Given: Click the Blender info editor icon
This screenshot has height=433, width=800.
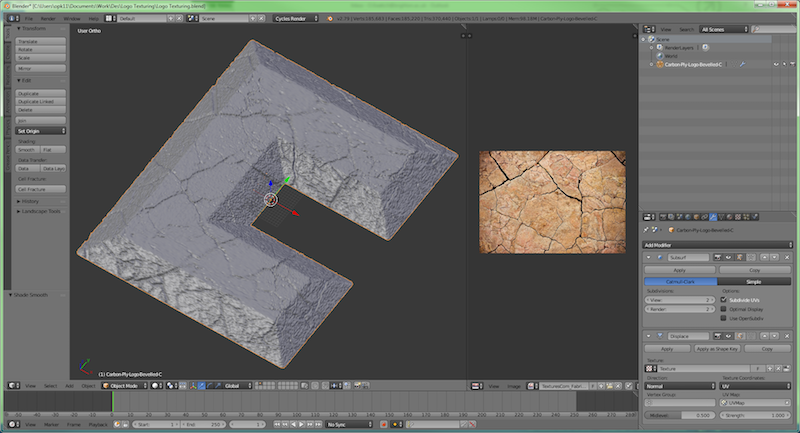Looking at the screenshot, I should click(12, 18).
